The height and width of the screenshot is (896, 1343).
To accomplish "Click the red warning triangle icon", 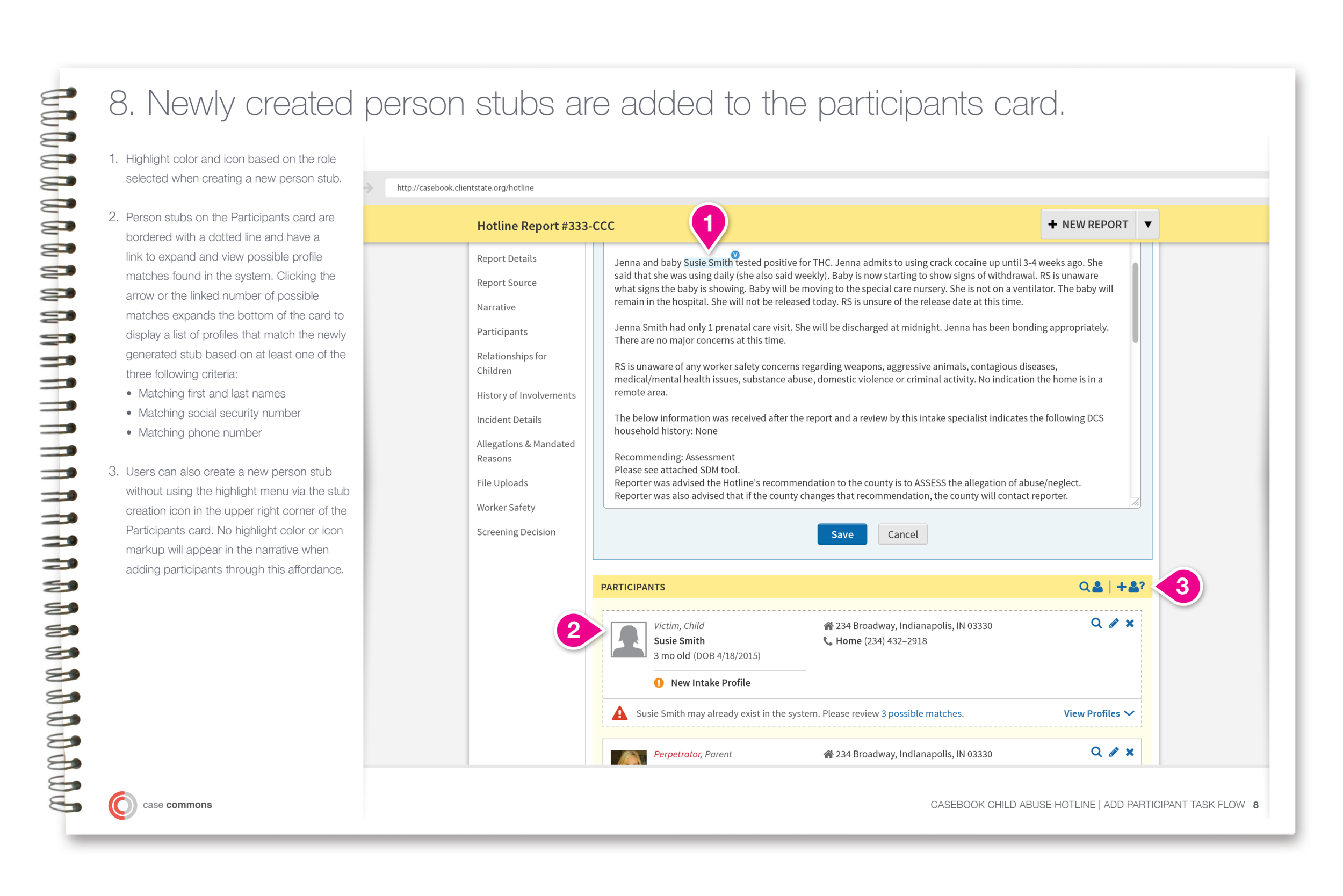I will pos(619,713).
